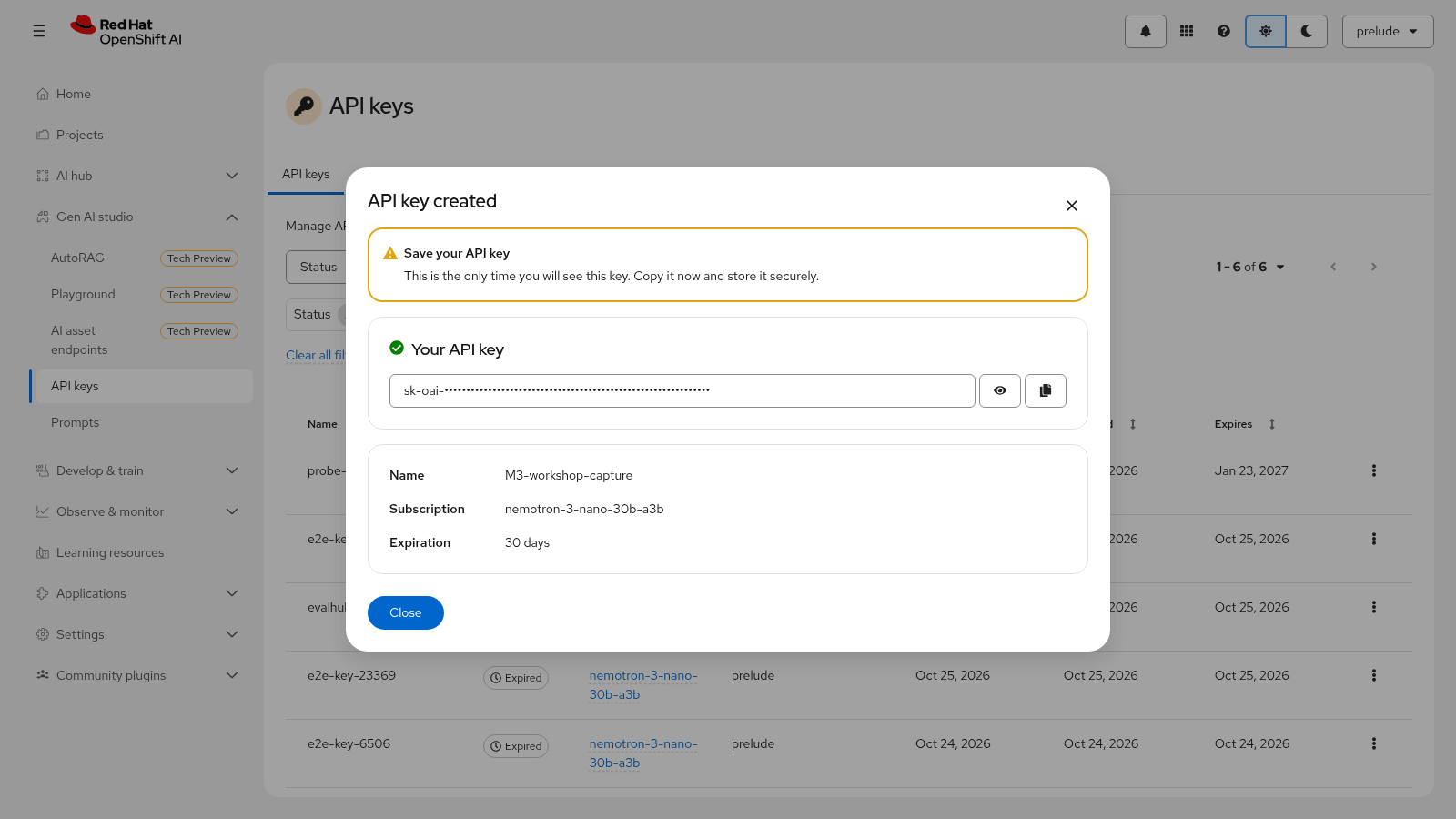Expand the Settings section

click(x=141, y=634)
